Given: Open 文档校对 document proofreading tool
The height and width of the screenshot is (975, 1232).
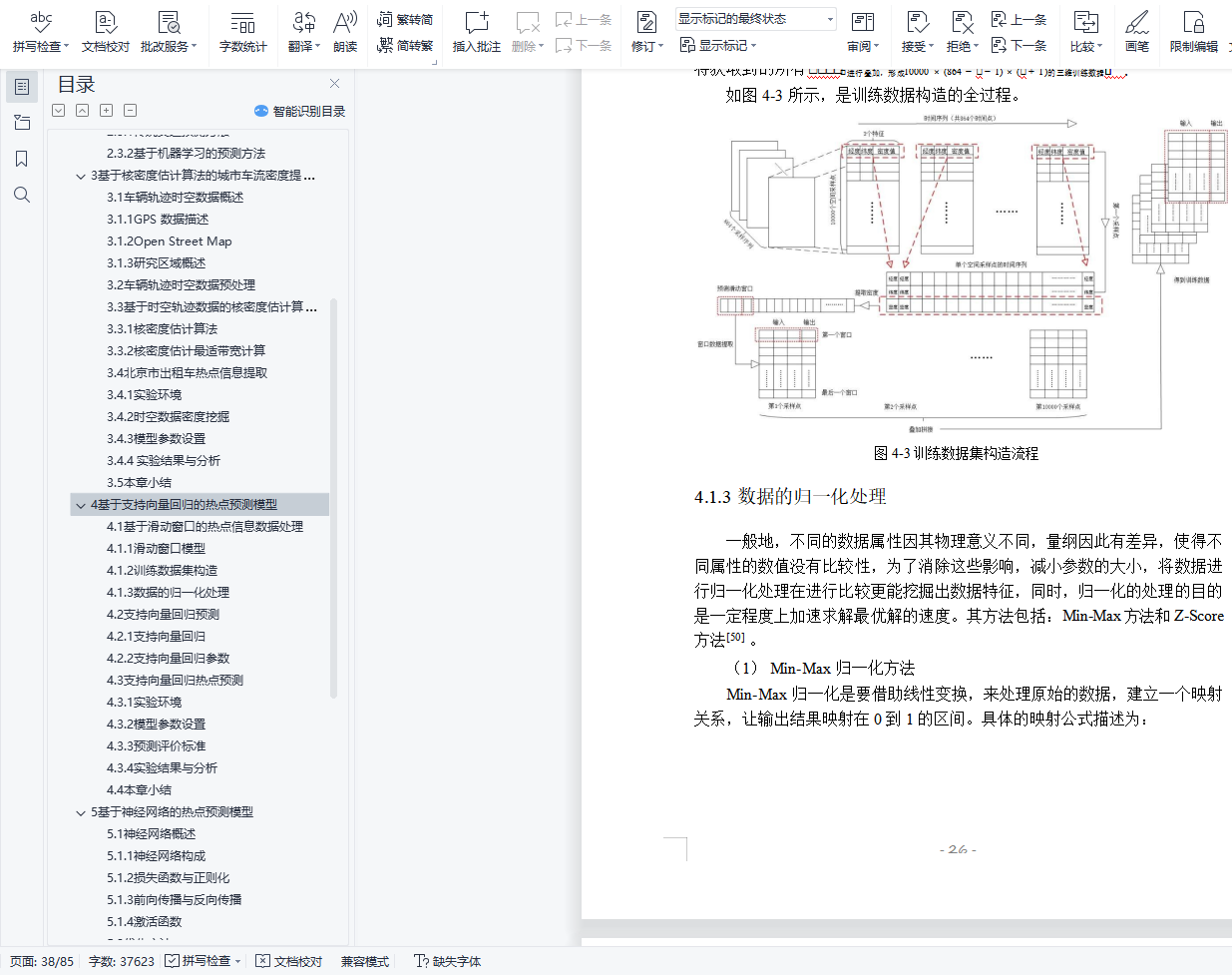Looking at the screenshot, I should (x=106, y=31).
